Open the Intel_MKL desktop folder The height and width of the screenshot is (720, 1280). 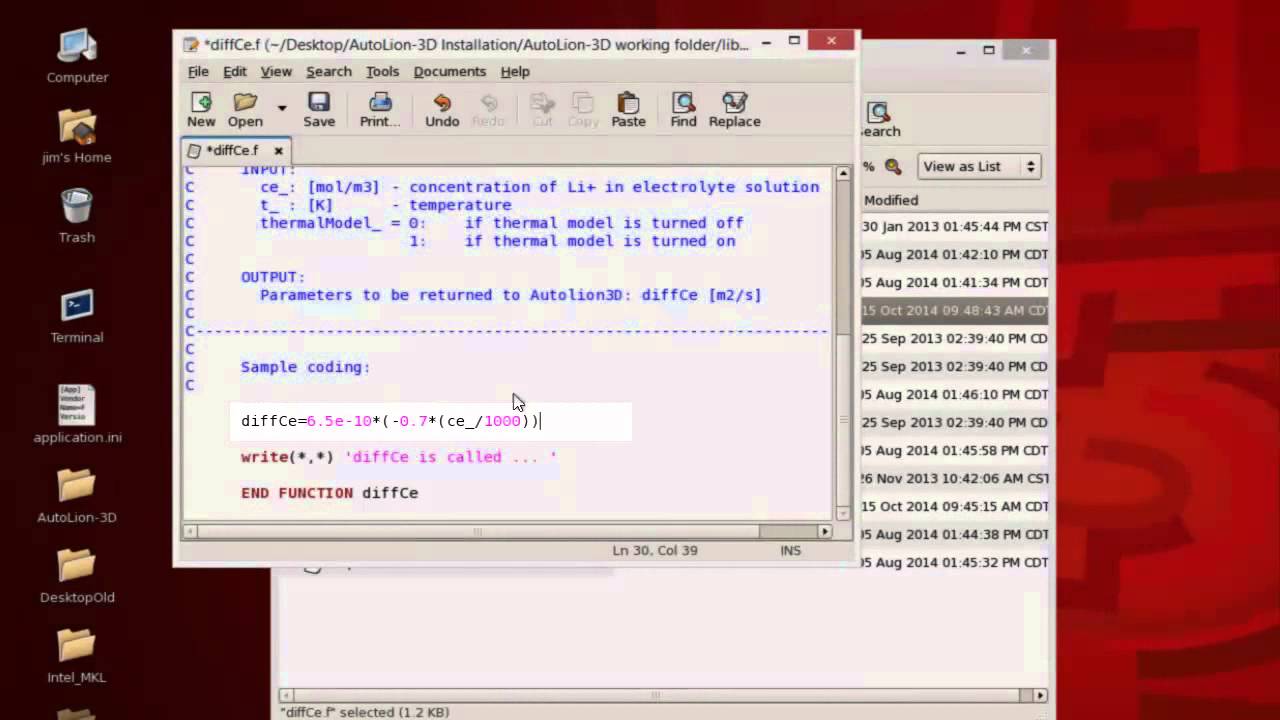[77, 655]
